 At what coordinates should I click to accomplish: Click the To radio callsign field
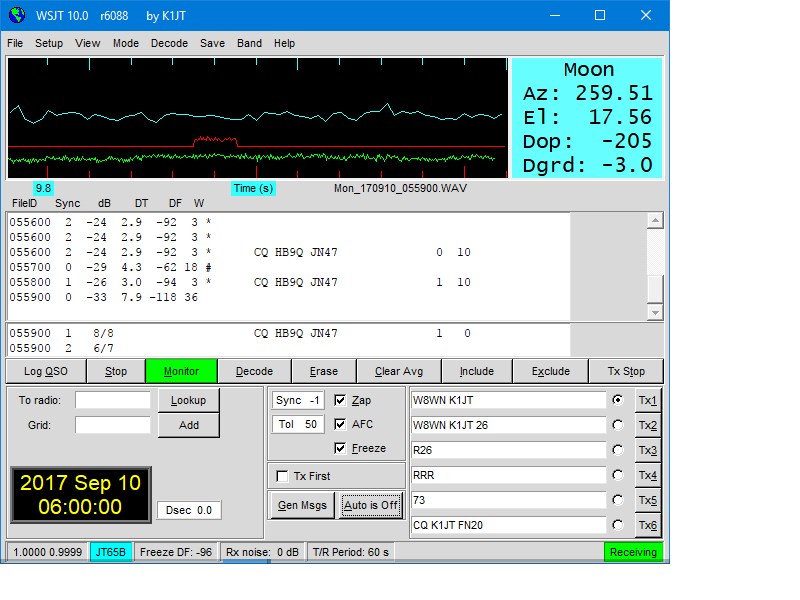click(112, 400)
